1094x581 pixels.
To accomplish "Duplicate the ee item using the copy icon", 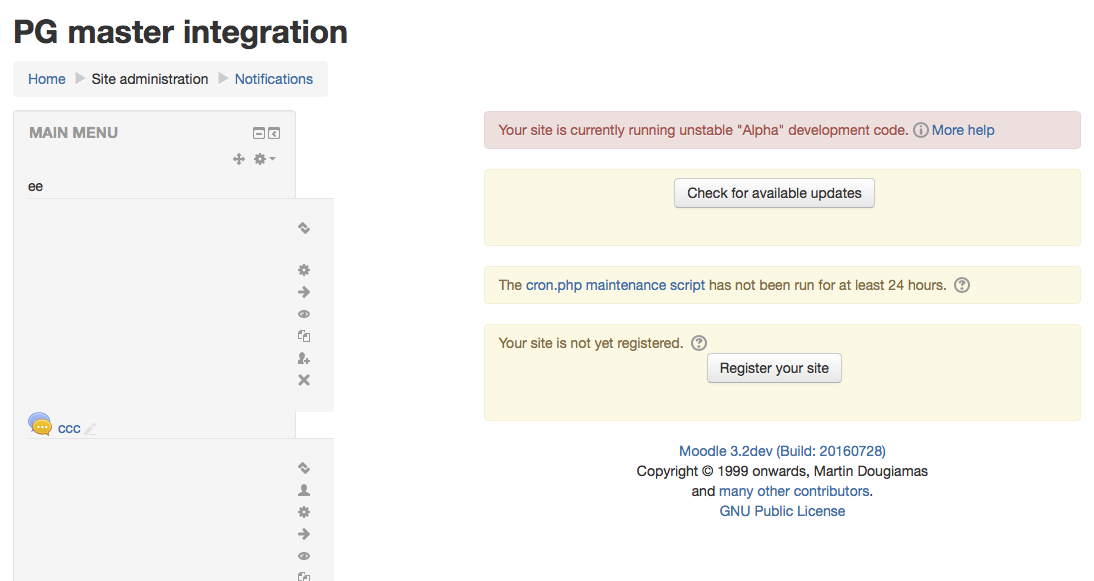I will point(304,336).
